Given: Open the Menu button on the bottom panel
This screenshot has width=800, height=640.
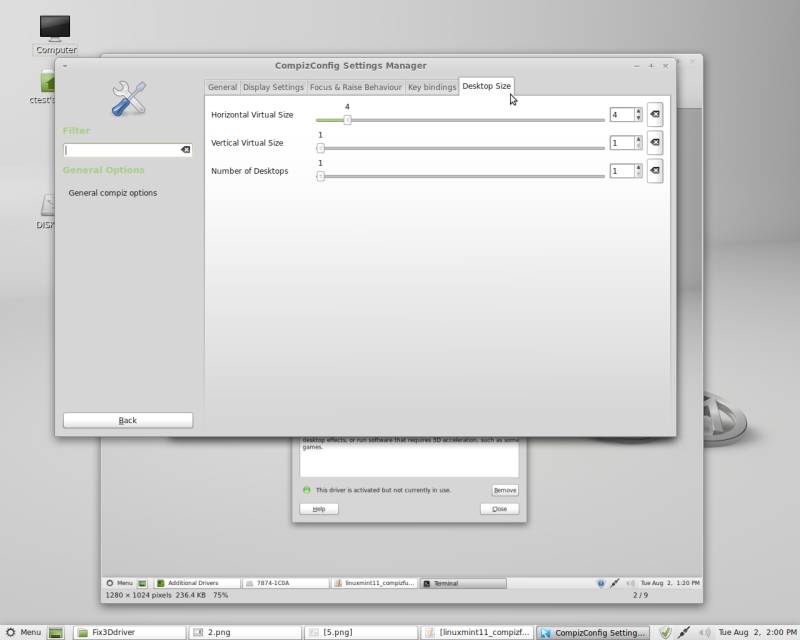Looking at the screenshot, I should tap(23, 632).
